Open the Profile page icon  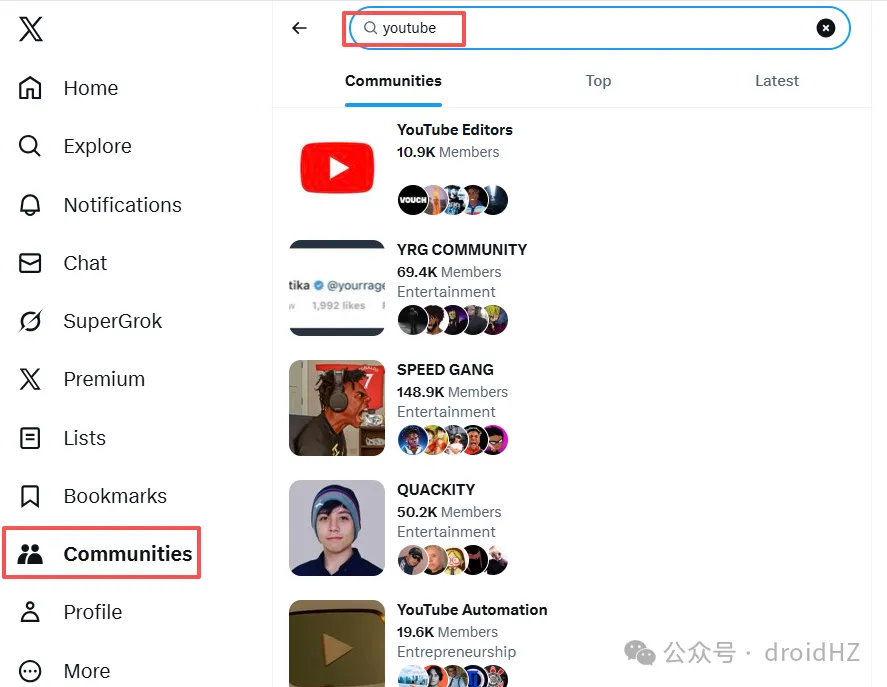pos(31,612)
